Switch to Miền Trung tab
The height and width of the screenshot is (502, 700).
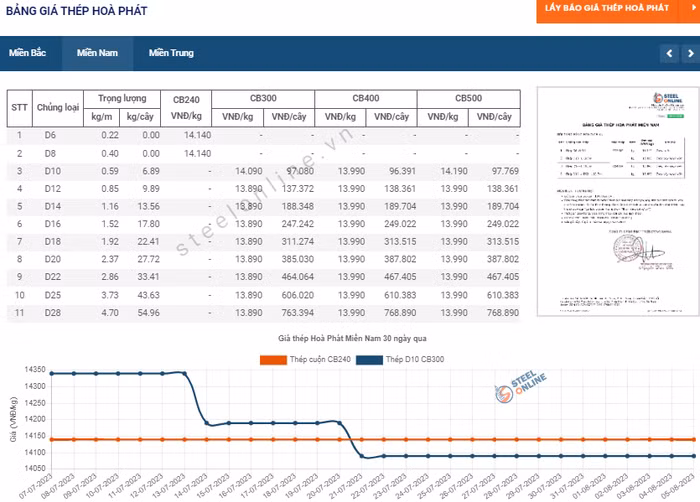point(171,53)
